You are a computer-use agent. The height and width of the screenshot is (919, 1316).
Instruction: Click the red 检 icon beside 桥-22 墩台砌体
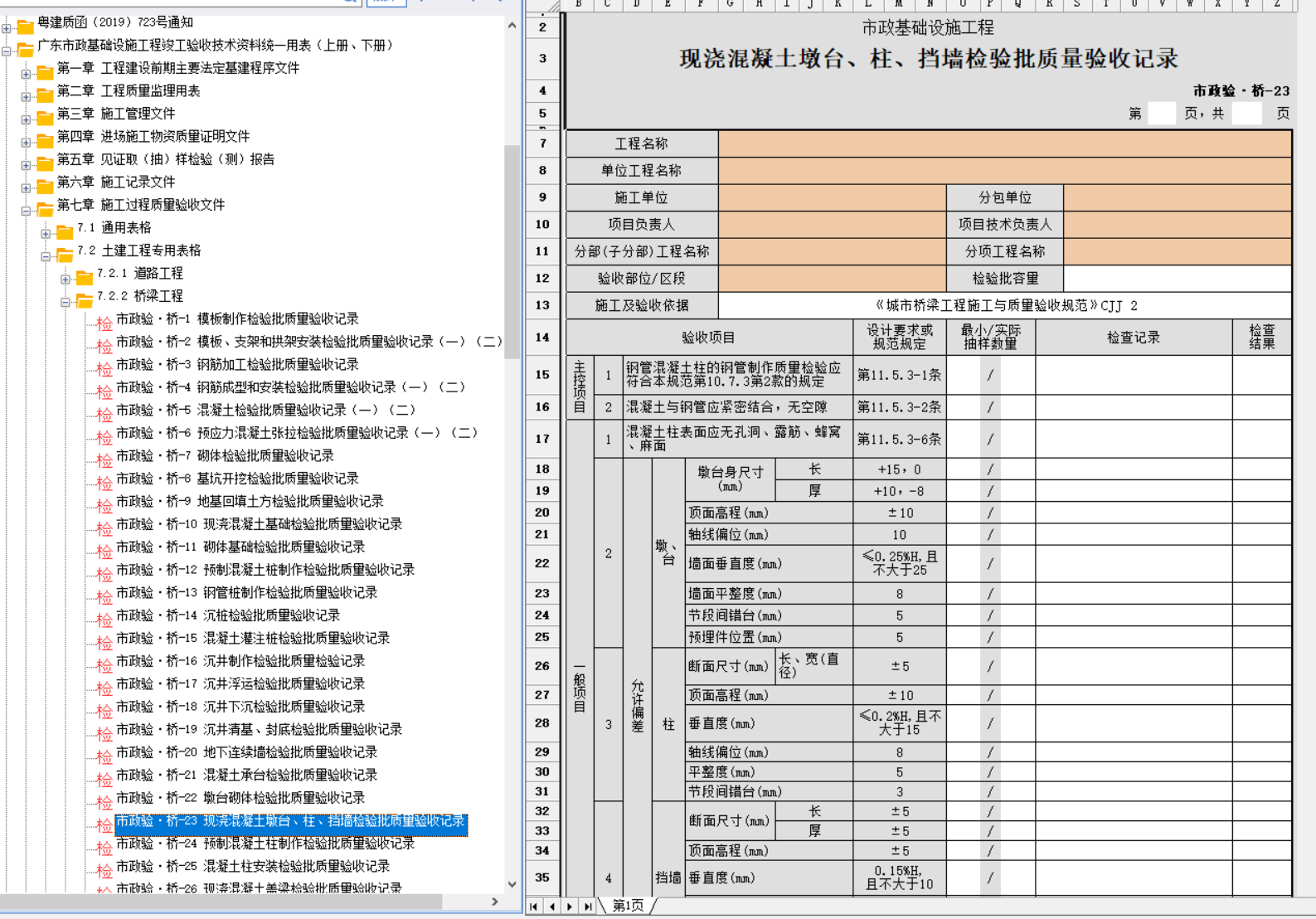[104, 801]
